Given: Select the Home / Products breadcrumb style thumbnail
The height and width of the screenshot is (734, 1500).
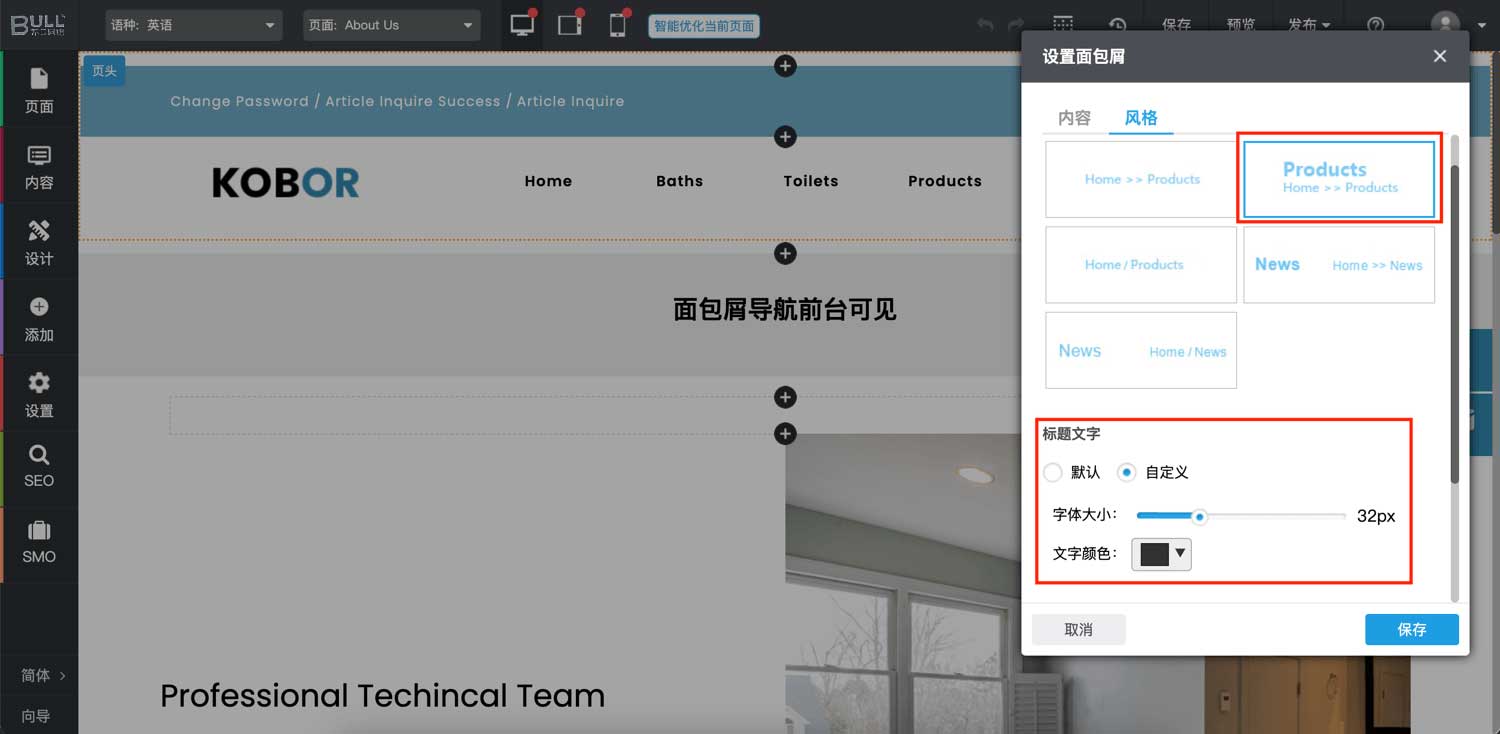Looking at the screenshot, I should tap(1140, 265).
